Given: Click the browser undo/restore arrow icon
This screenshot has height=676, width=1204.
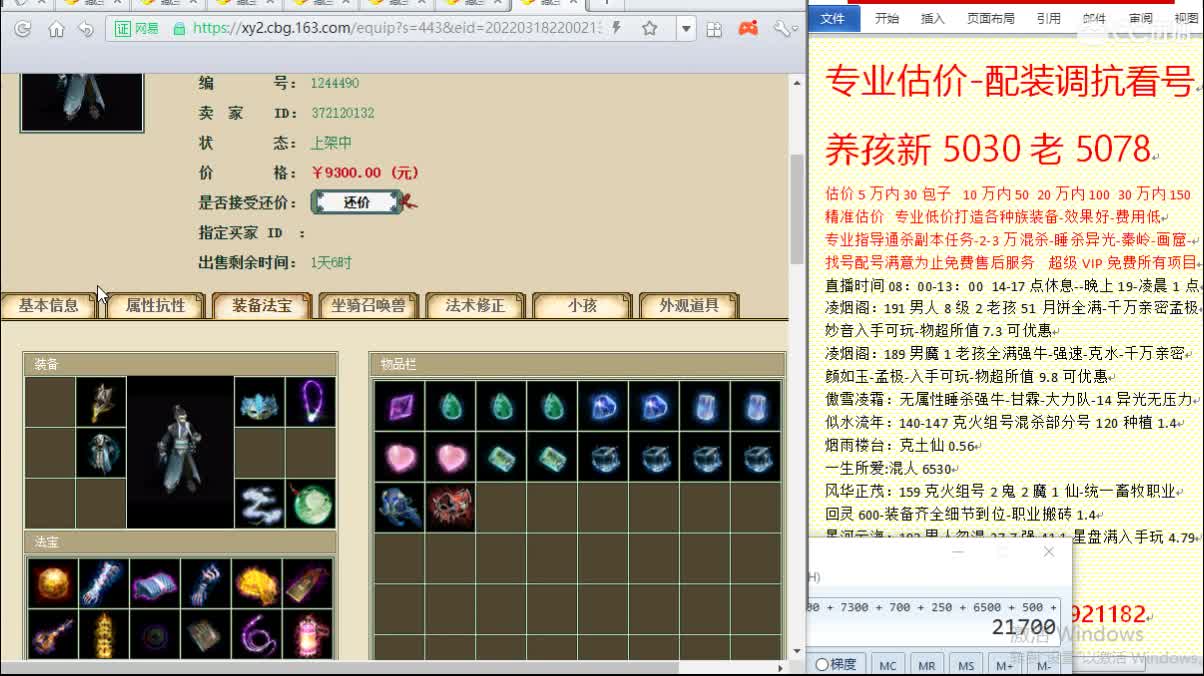Looking at the screenshot, I should point(86,29).
